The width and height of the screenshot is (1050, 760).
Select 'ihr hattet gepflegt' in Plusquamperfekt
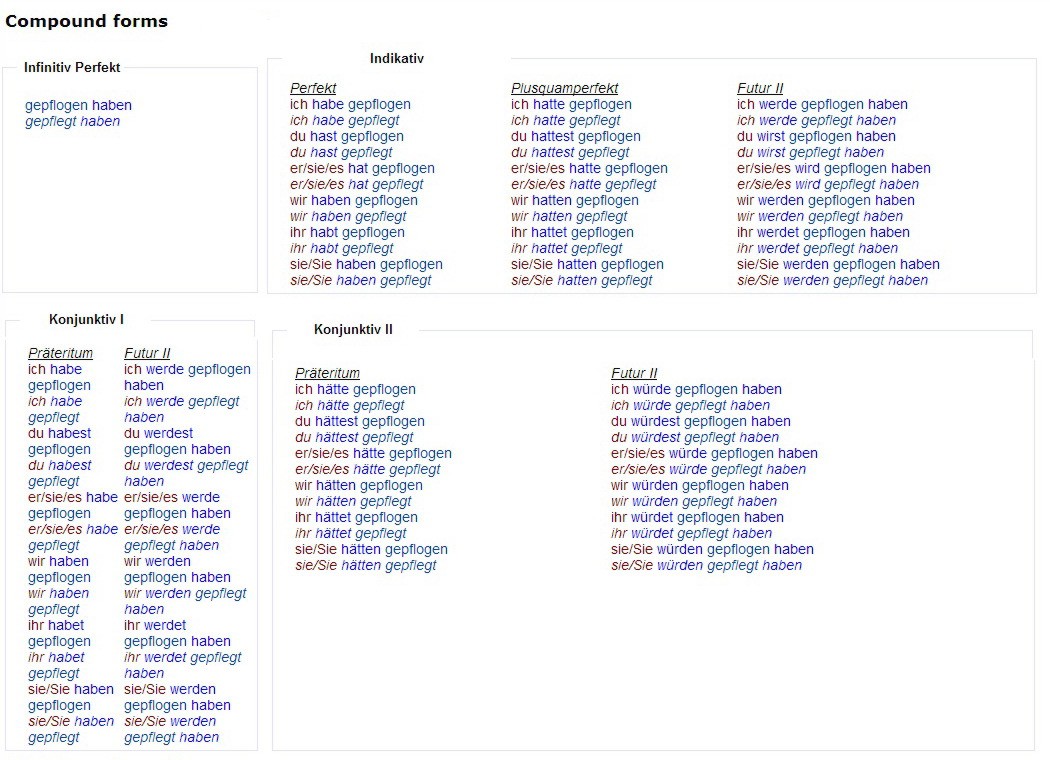(x=566, y=248)
